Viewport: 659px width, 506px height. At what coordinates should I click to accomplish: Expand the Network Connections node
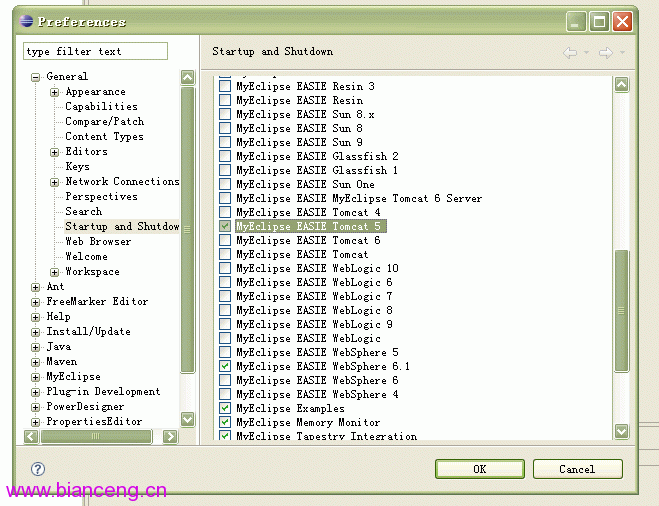coord(54,182)
